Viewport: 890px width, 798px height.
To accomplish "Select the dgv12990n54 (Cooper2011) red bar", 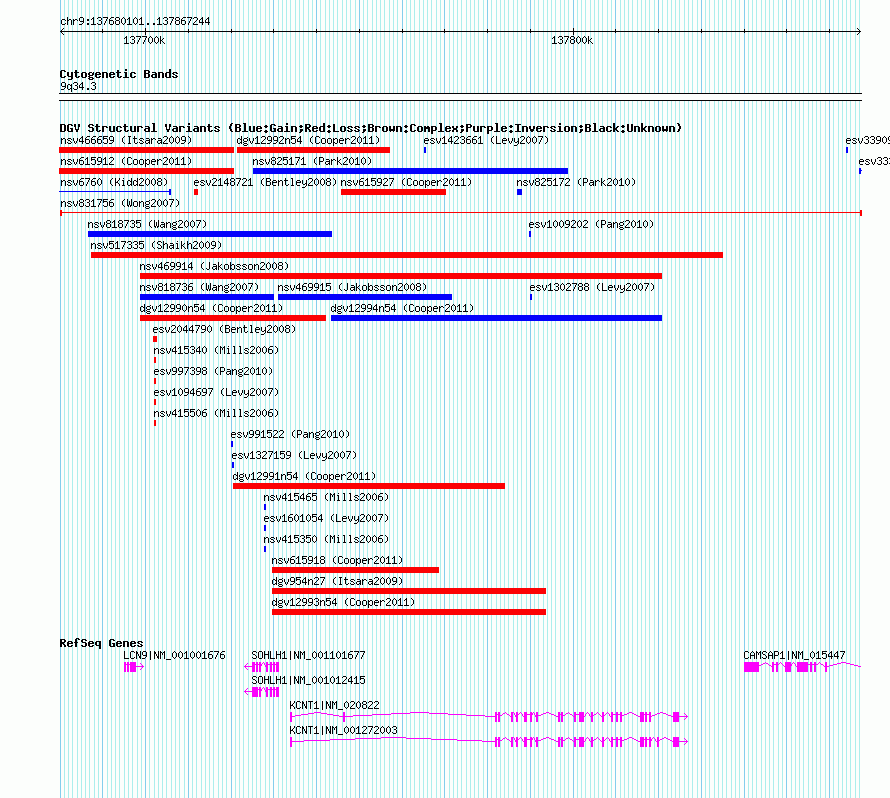I will coord(233,318).
